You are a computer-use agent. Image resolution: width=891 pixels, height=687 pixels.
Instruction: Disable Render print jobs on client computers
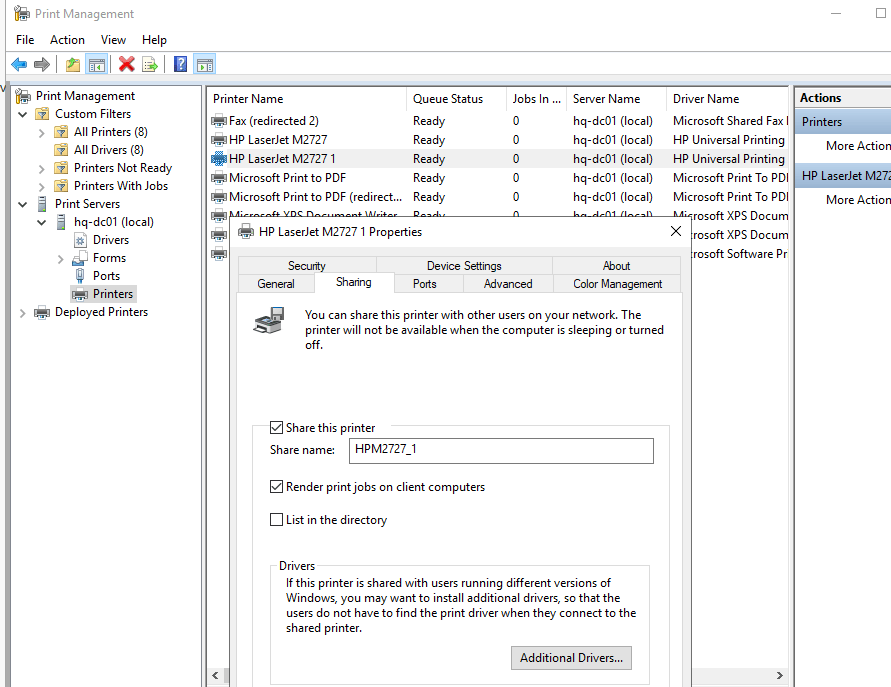click(276, 487)
